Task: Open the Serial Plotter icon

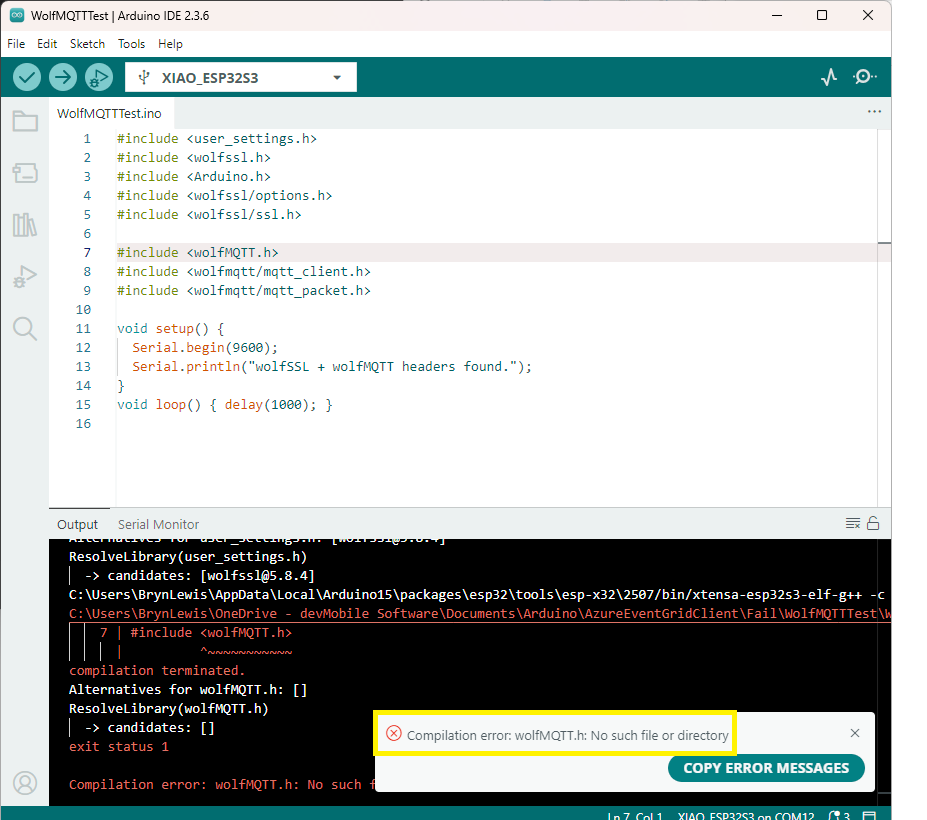Action: coord(829,77)
